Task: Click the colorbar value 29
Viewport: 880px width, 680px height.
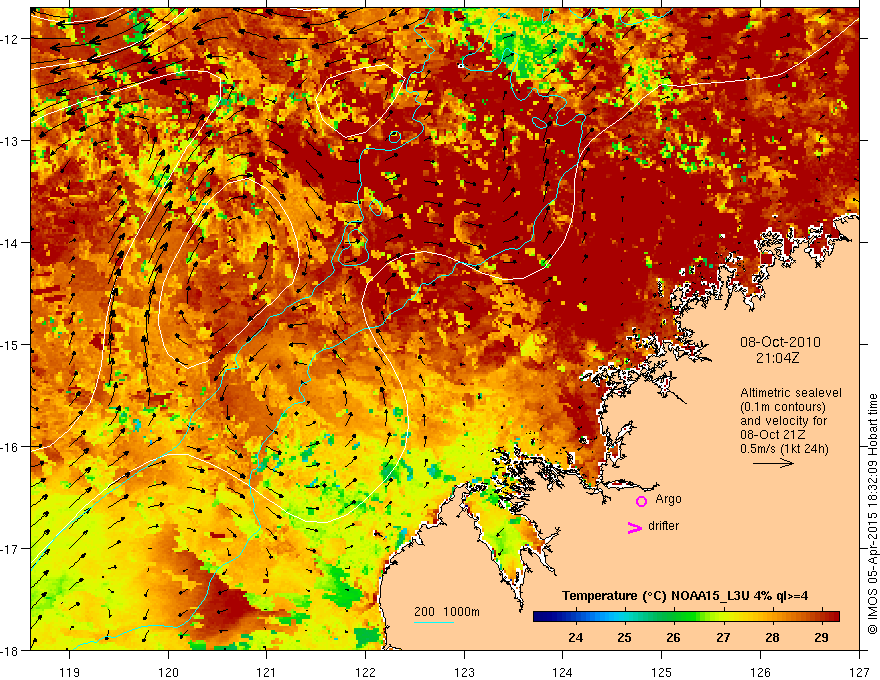Action: tap(822, 637)
